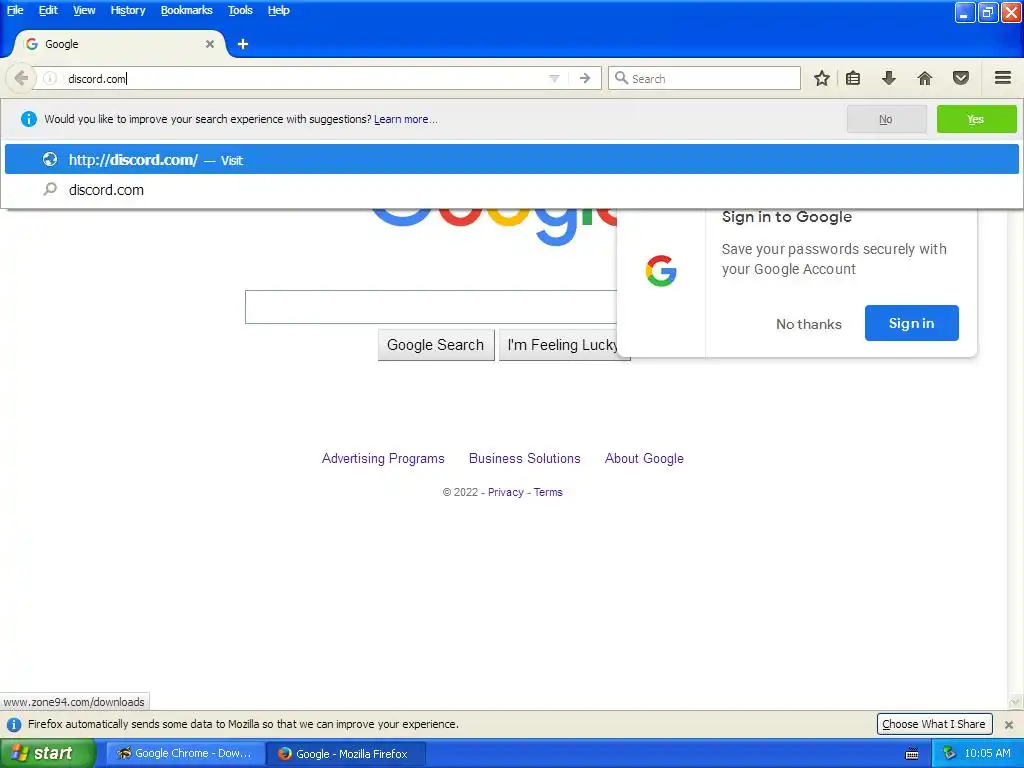Click the info icon in Mozilla data bar
The width and height of the screenshot is (1024, 768).
(14, 724)
